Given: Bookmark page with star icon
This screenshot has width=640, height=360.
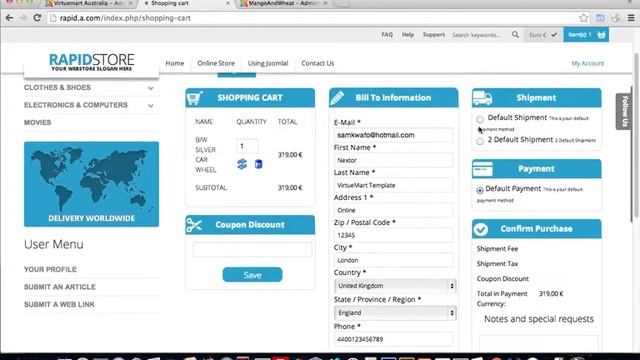Looking at the screenshot, I should pyautogui.click(x=584, y=18).
